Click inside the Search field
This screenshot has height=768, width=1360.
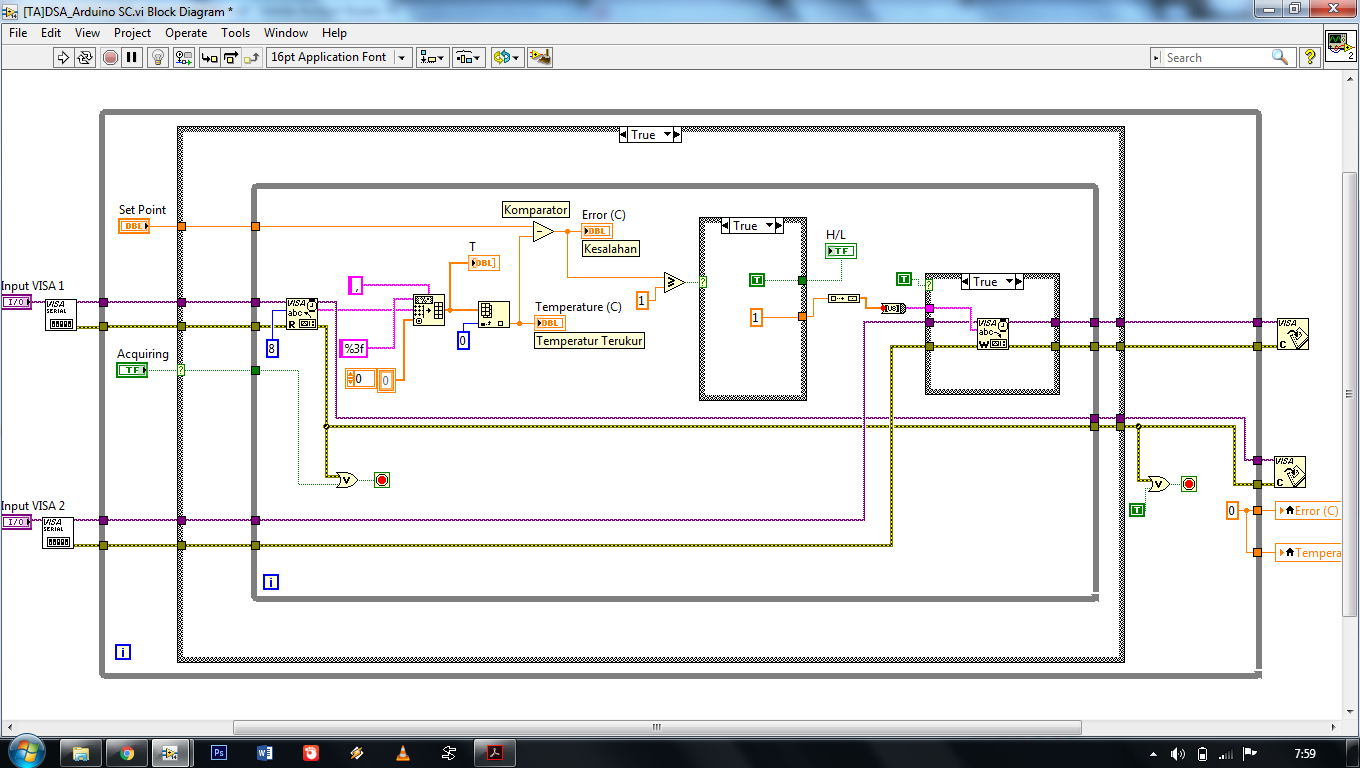[x=1215, y=58]
